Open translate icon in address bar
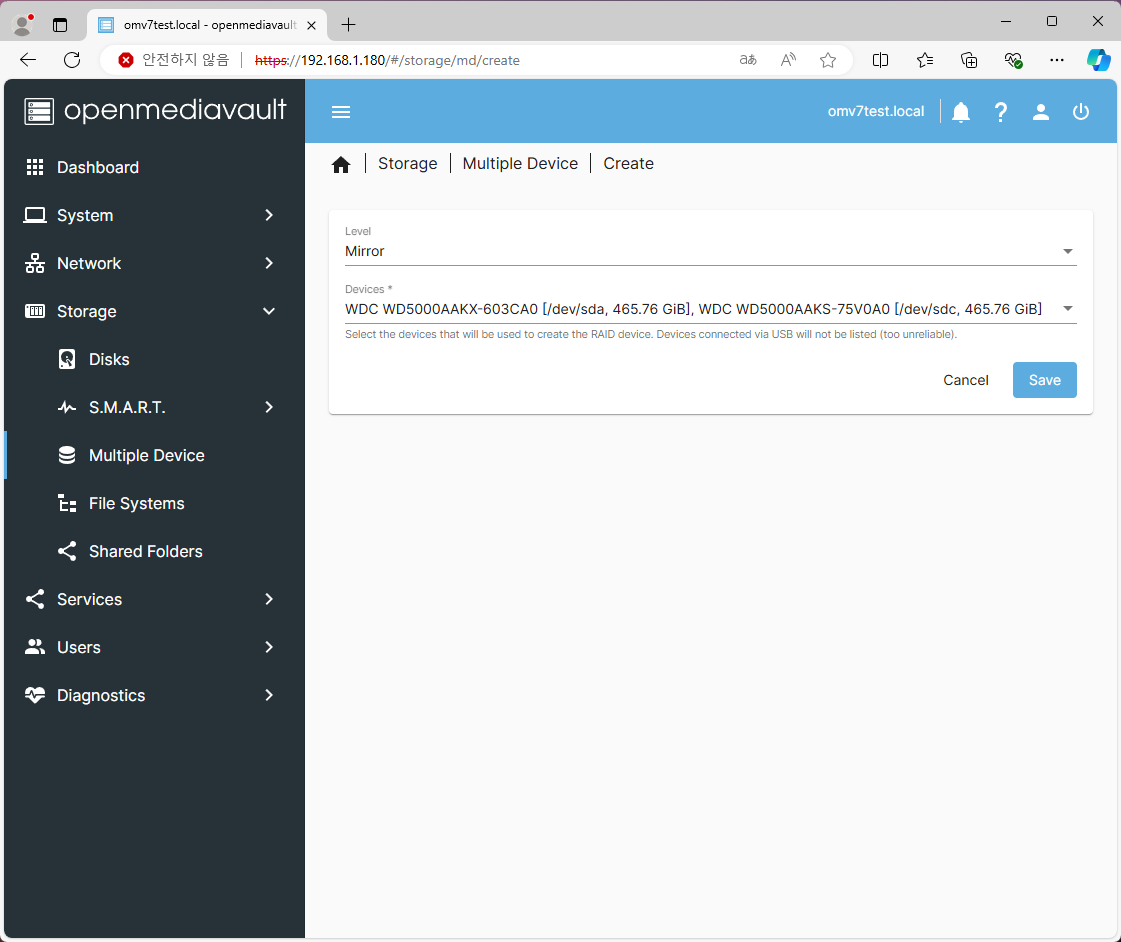This screenshot has width=1121, height=942. (x=748, y=60)
